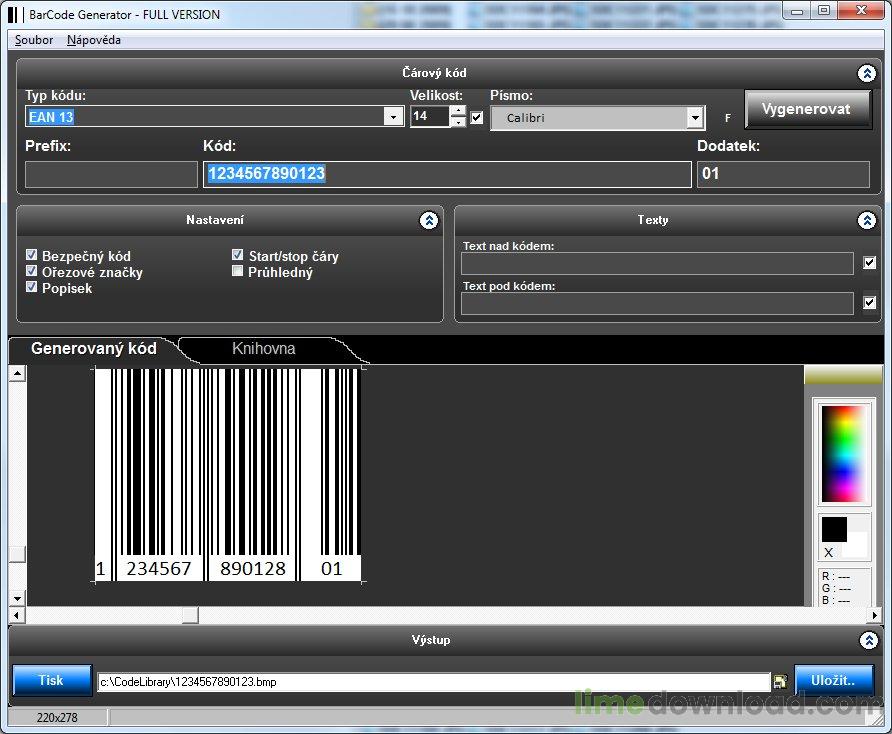
Task: Click the Uložit button
Action: (x=833, y=680)
